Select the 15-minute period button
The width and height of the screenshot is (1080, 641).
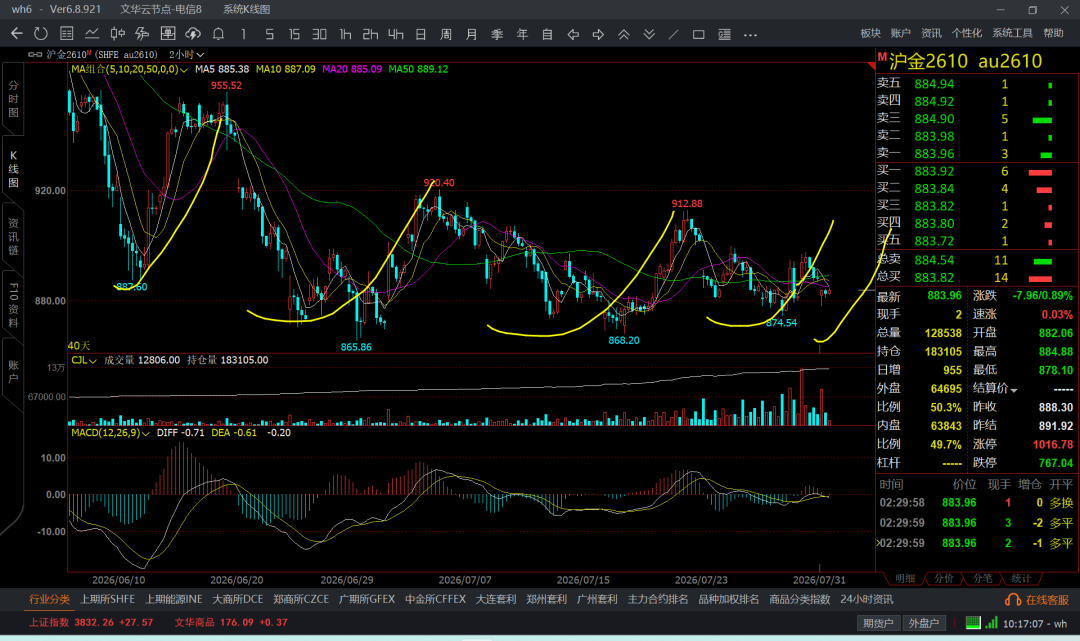tap(294, 34)
